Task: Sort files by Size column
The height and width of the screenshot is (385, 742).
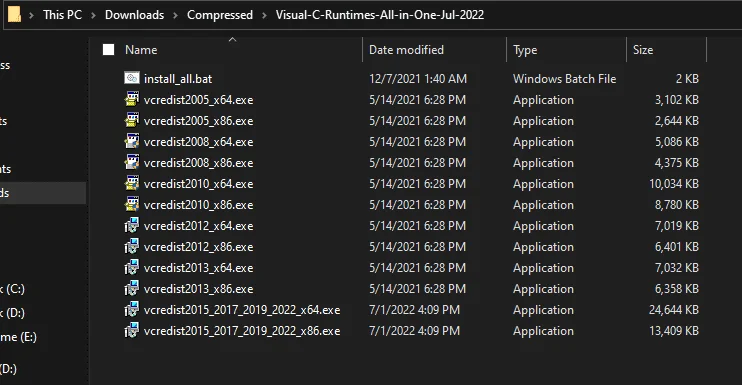Action: (643, 50)
